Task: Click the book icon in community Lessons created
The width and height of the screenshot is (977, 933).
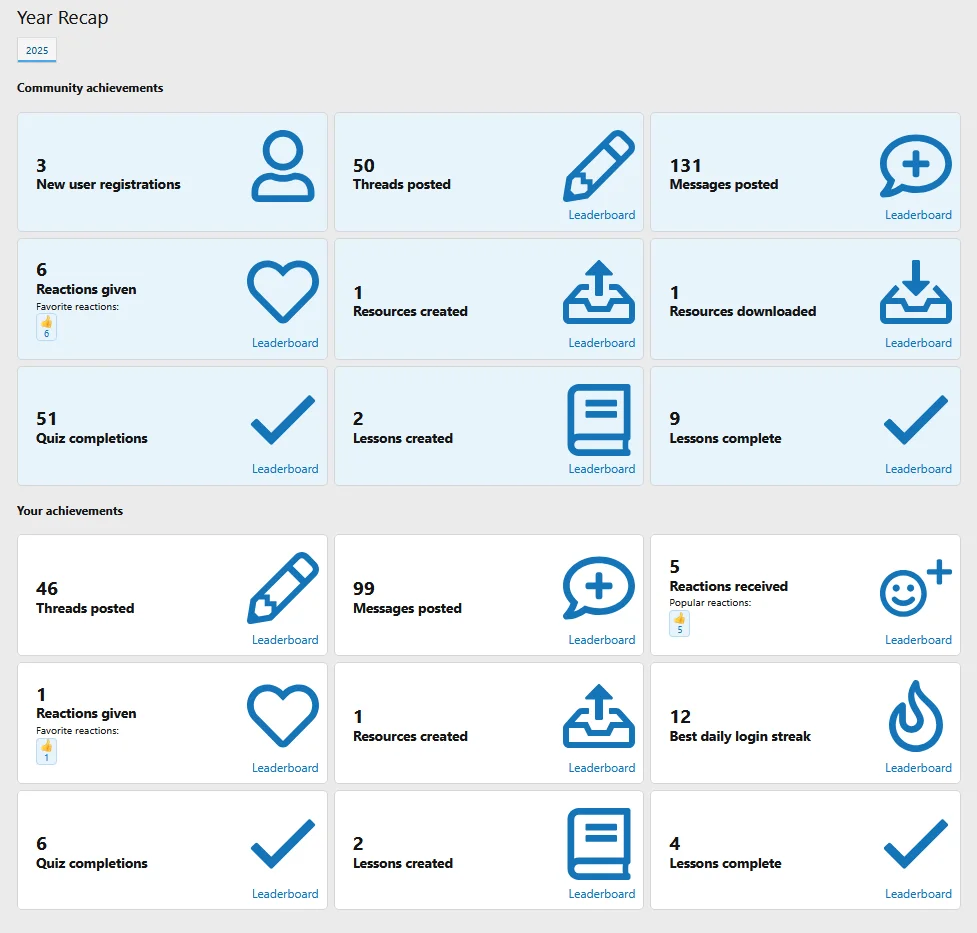Action: coord(599,419)
